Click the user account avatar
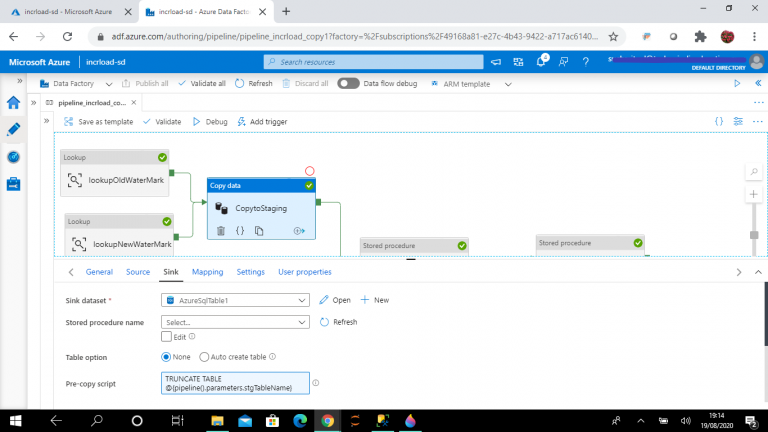The width and height of the screenshot is (768, 432). coord(757,62)
